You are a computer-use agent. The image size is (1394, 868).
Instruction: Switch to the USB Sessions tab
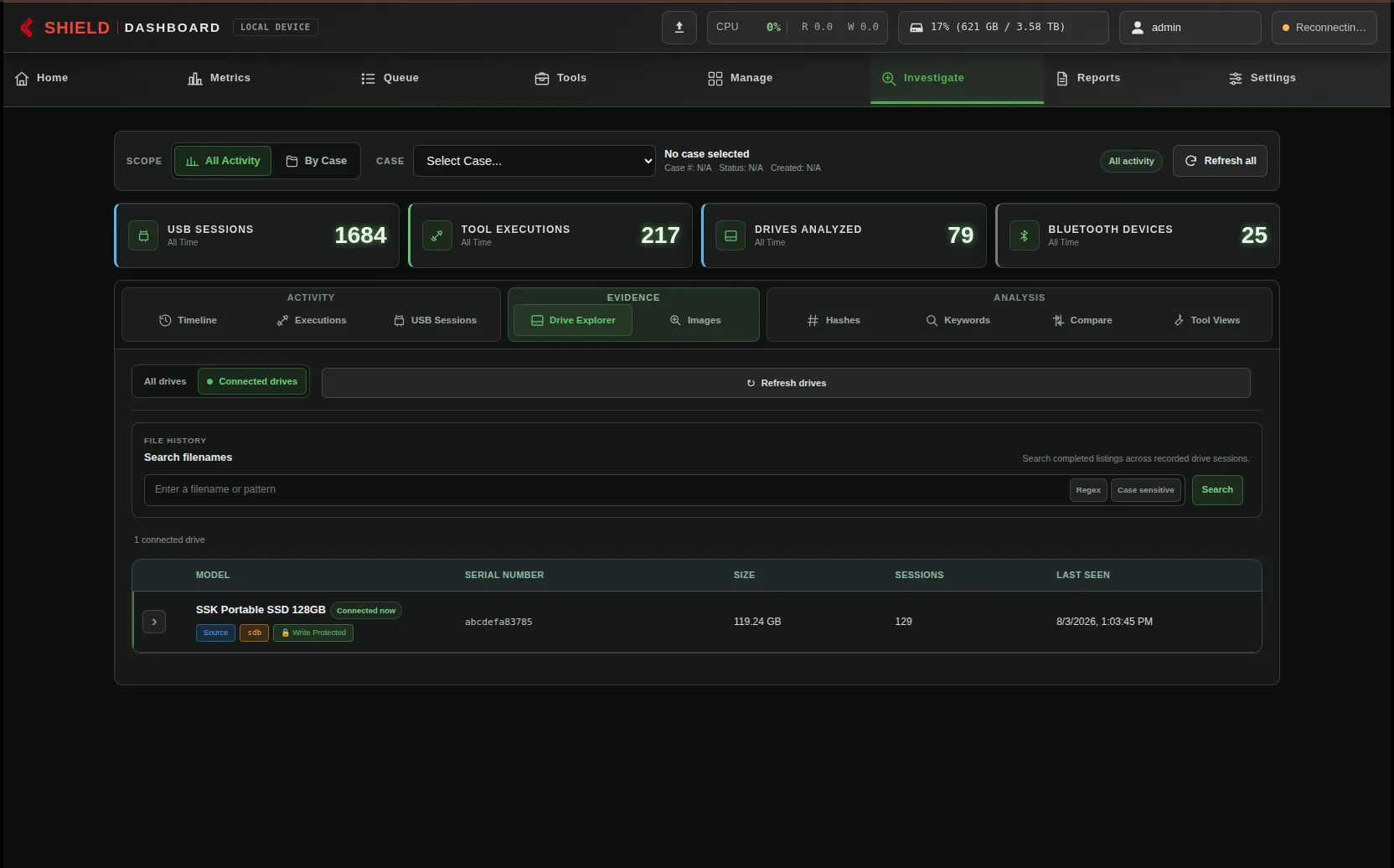pyautogui.click(x=436, y=320)
